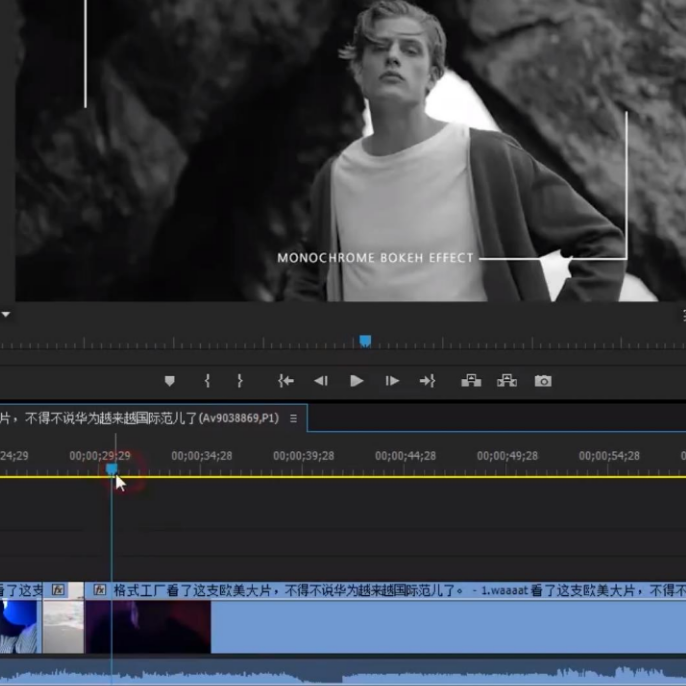Click the Extract edit icon
Image resolution: width=686 pixels, height=686 pixels.
tap(507, 381)
